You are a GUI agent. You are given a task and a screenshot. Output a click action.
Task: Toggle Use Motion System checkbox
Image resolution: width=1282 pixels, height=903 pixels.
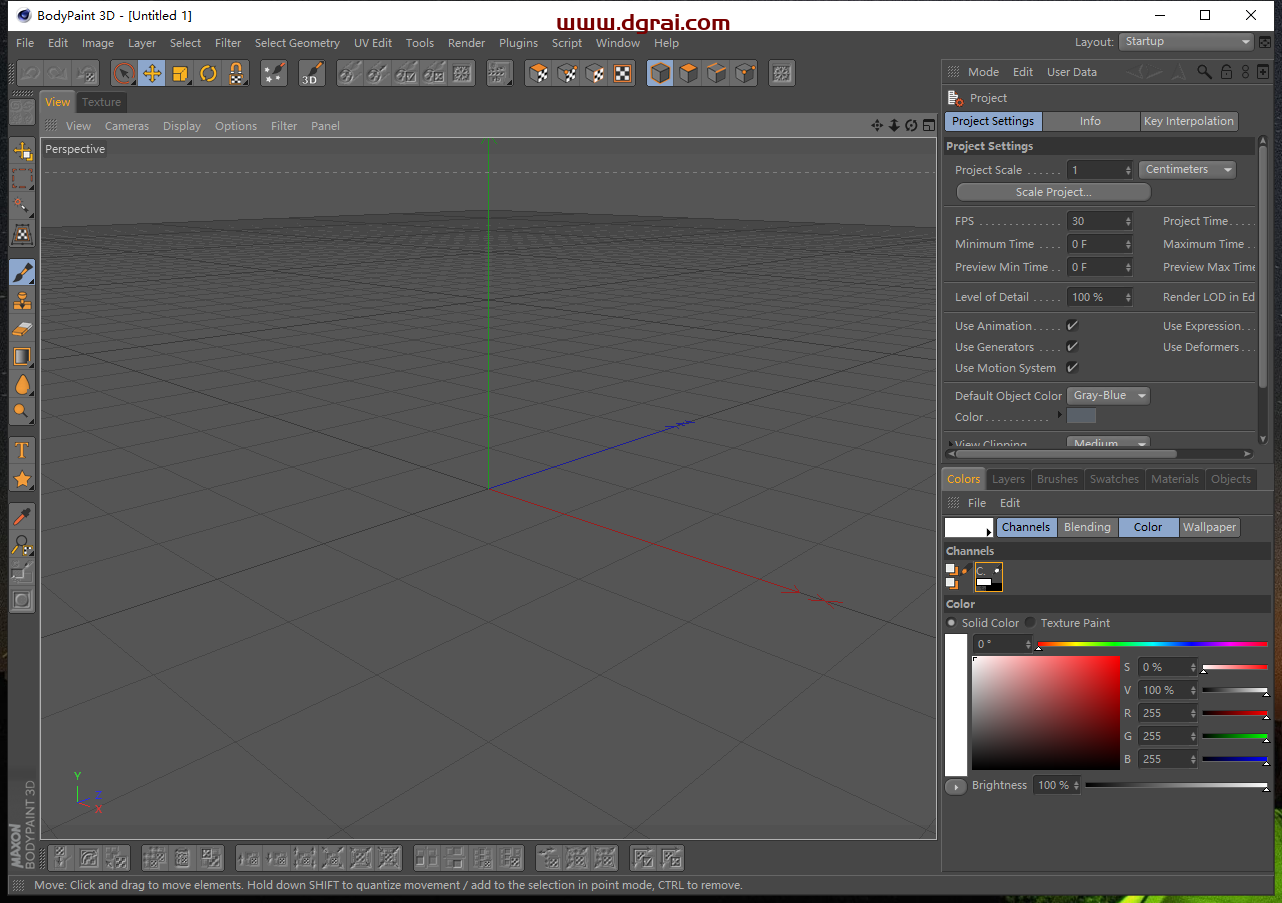pyautogui.click(x=1072, y=368)
